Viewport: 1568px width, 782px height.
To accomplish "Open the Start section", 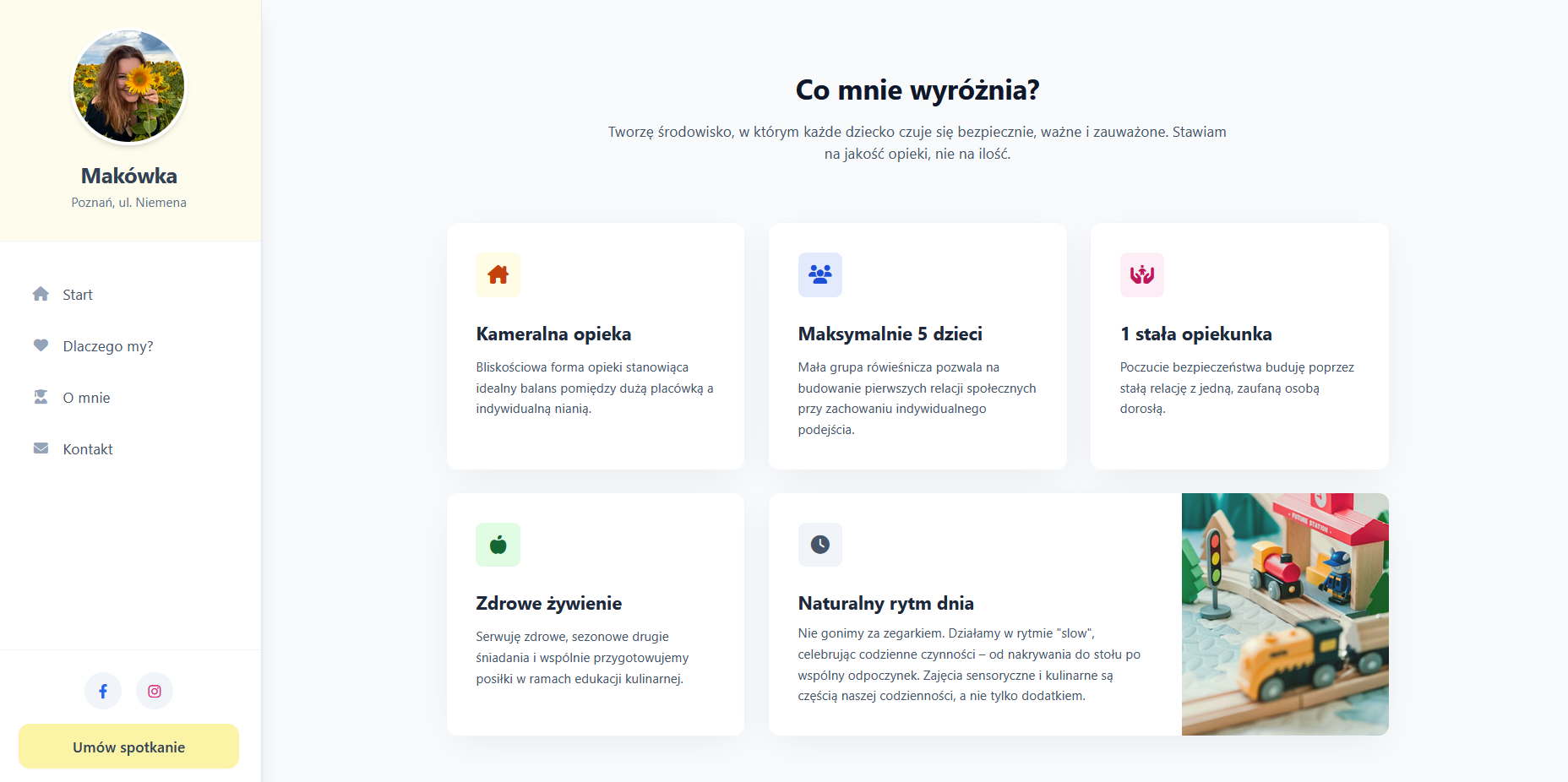I will 77,294.
